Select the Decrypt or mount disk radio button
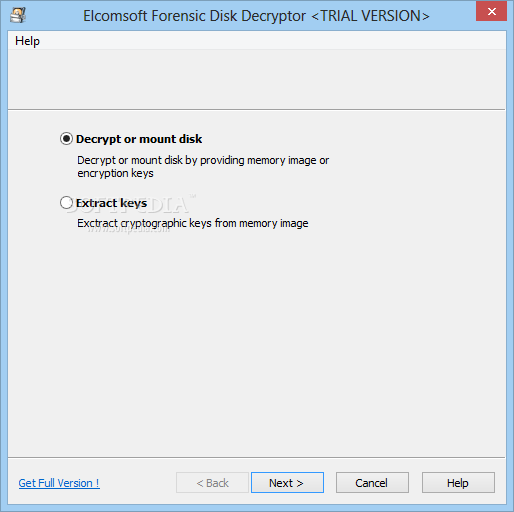This screenshot has height=512, width=514. (x=66, y=138)
